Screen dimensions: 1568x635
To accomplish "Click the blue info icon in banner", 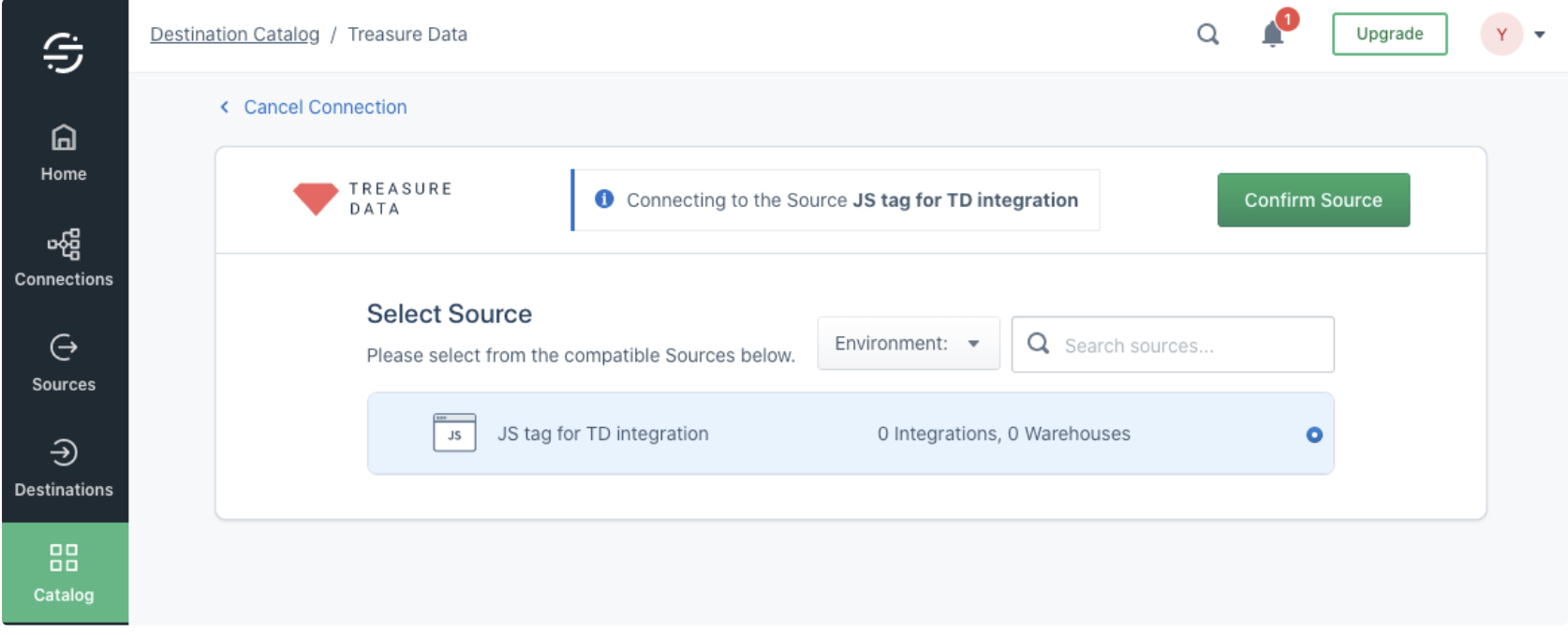I will pos(604,199).
